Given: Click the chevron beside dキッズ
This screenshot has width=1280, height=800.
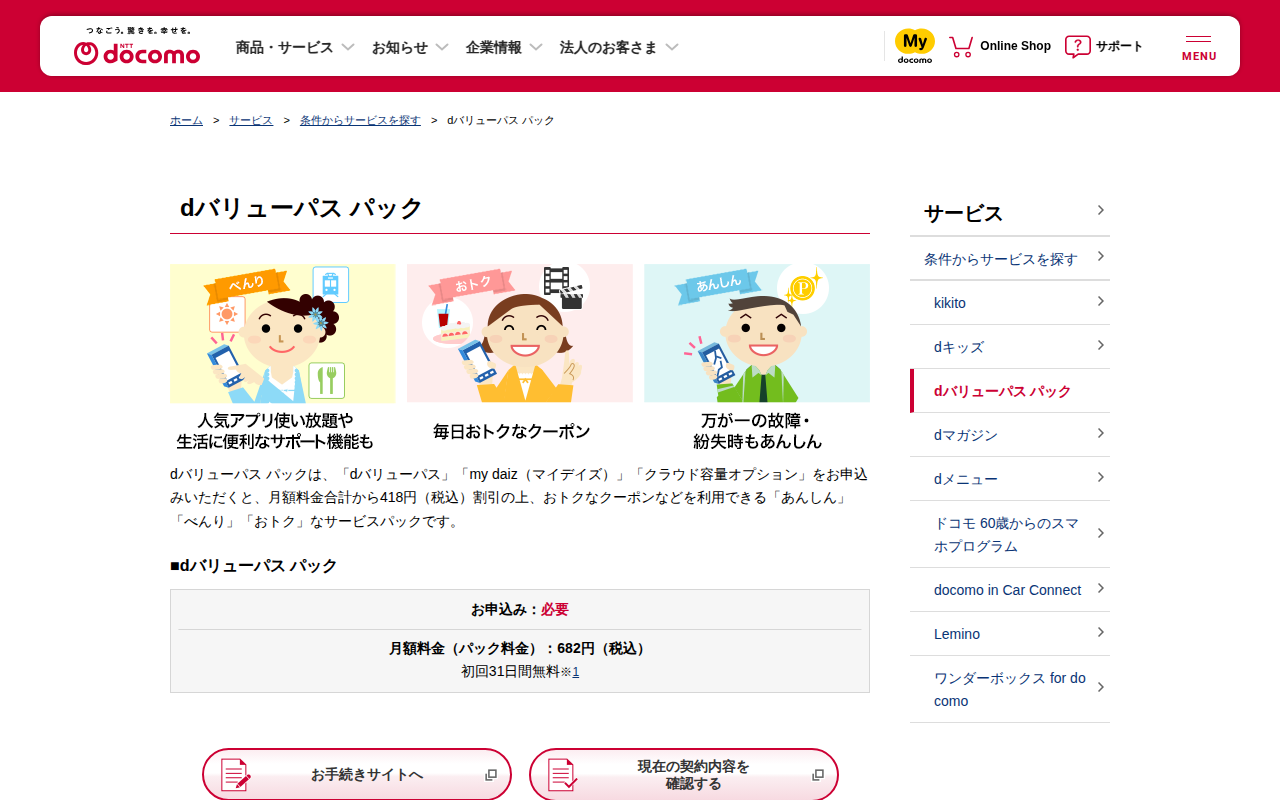Looking at the screenshot, I should (1100, 345).
